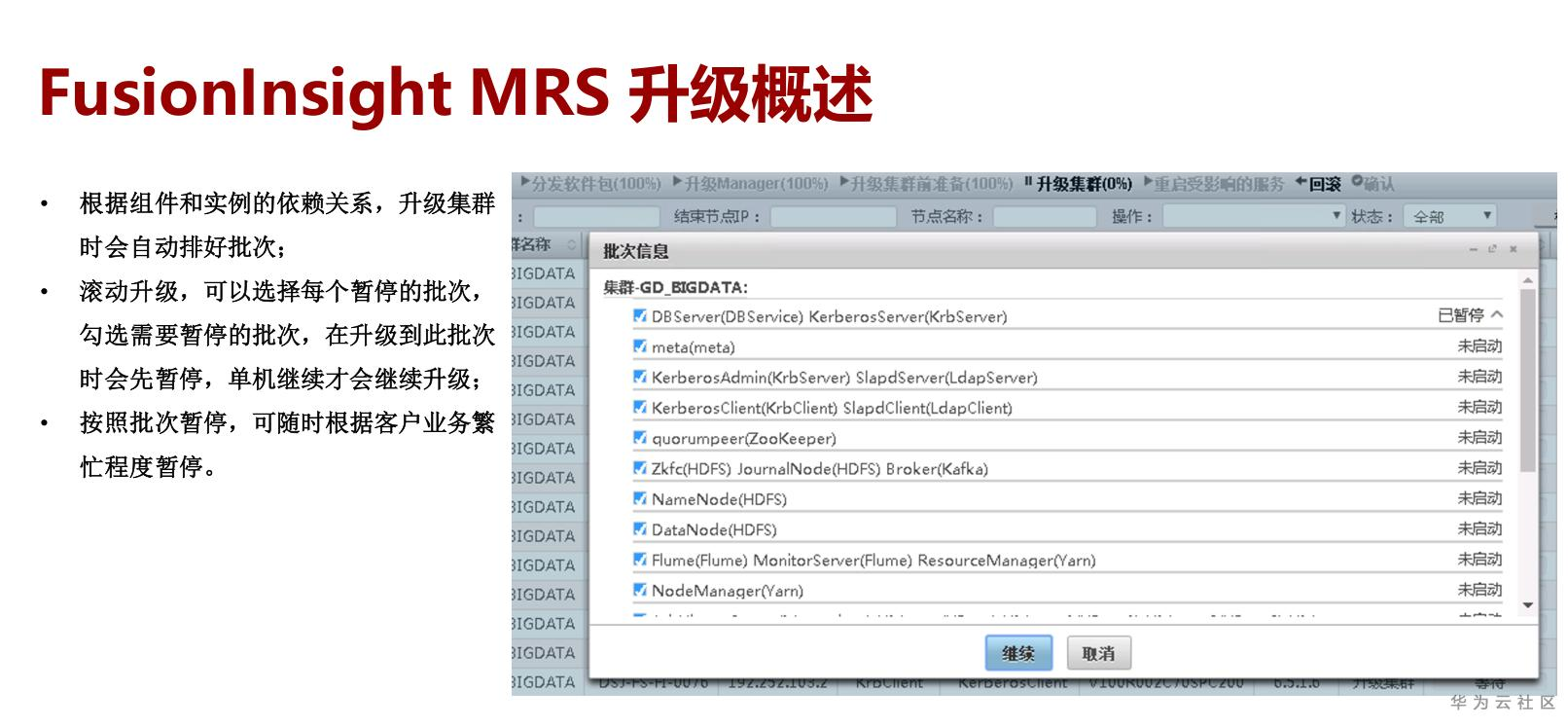Uncheck DBServer(DBService) KerberosServer batch
The image size is (1568, 727).
click(x=640, y=315)
